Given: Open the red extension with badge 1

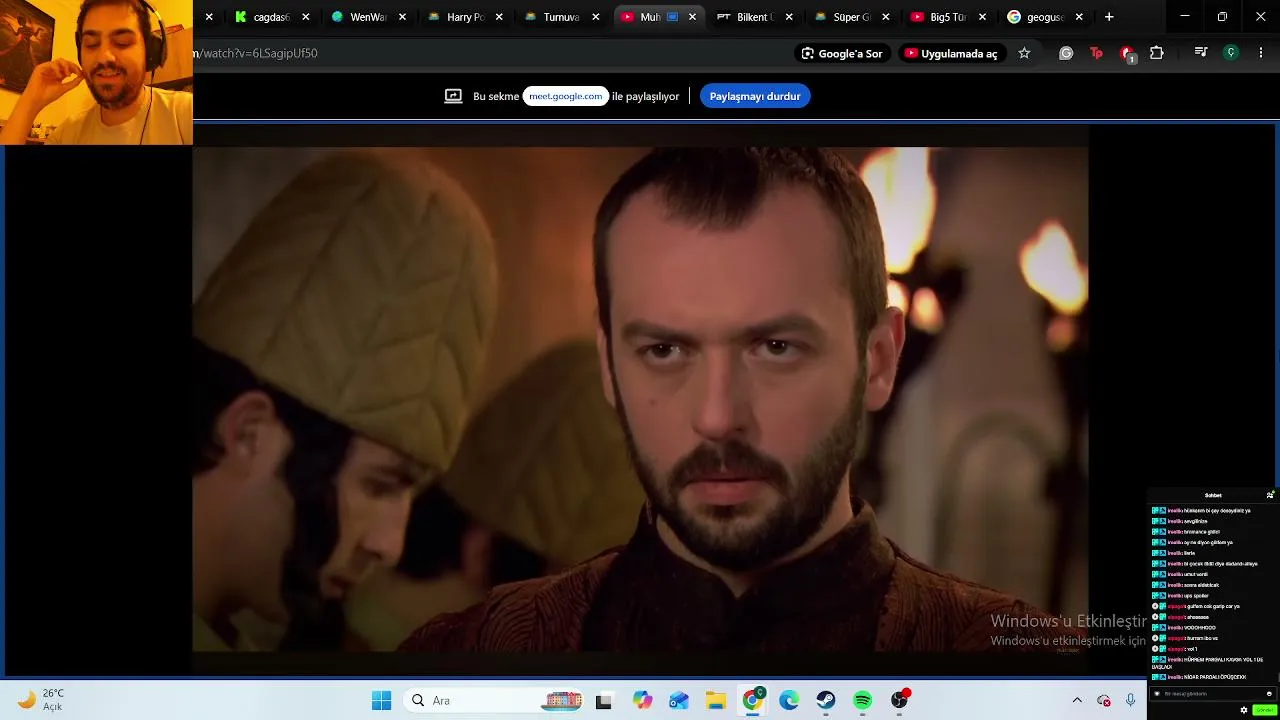Looking at the screenshot, I should (1127, 54).
